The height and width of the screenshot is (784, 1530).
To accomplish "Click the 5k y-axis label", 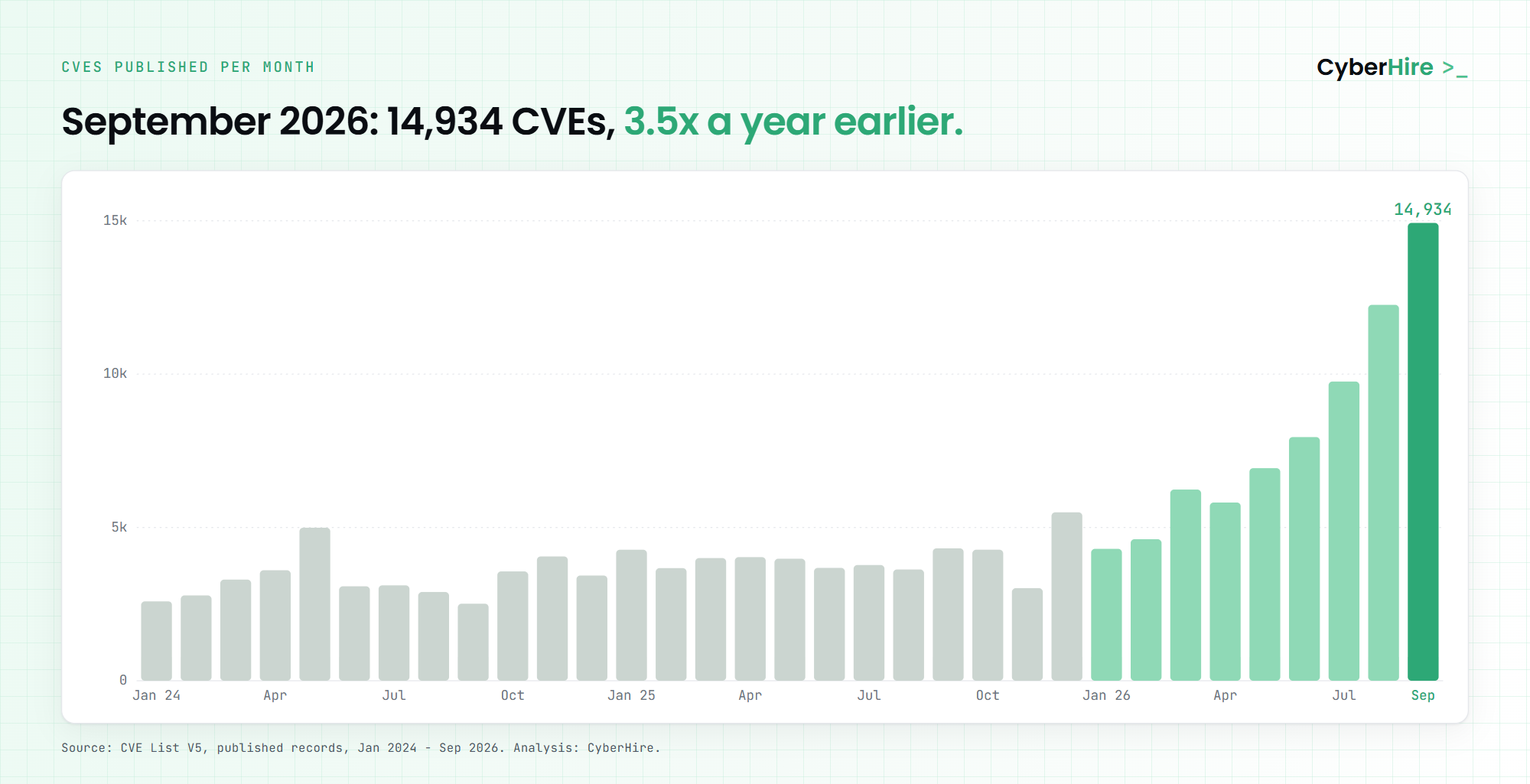I will point(119,527).
